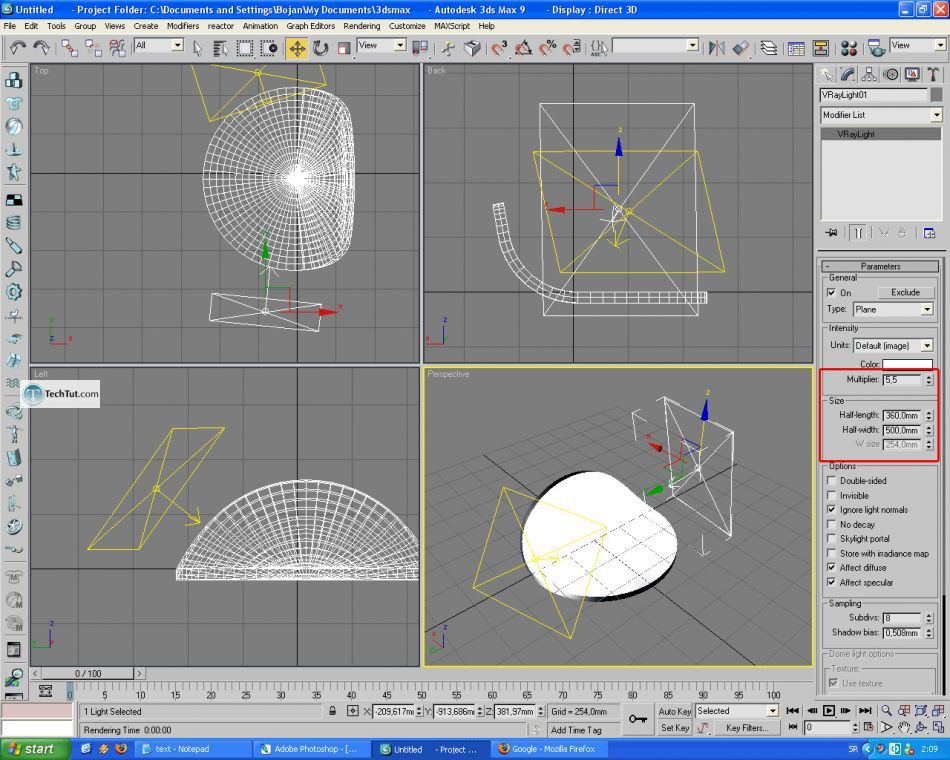Open the named selection sets dropdown

(x=655, y=45)
